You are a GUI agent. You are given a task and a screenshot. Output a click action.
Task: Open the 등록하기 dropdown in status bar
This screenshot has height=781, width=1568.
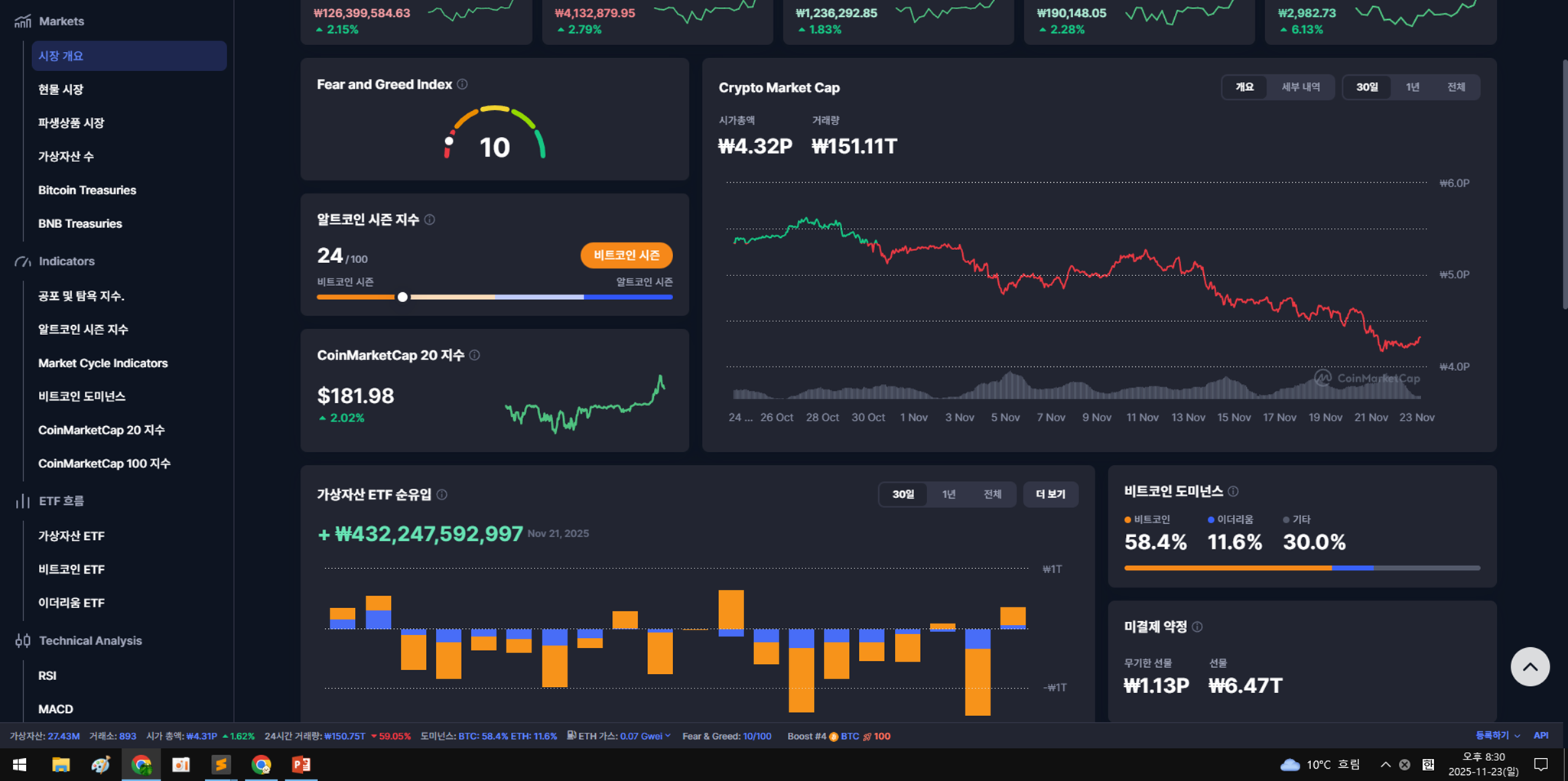click(1497, 735)
